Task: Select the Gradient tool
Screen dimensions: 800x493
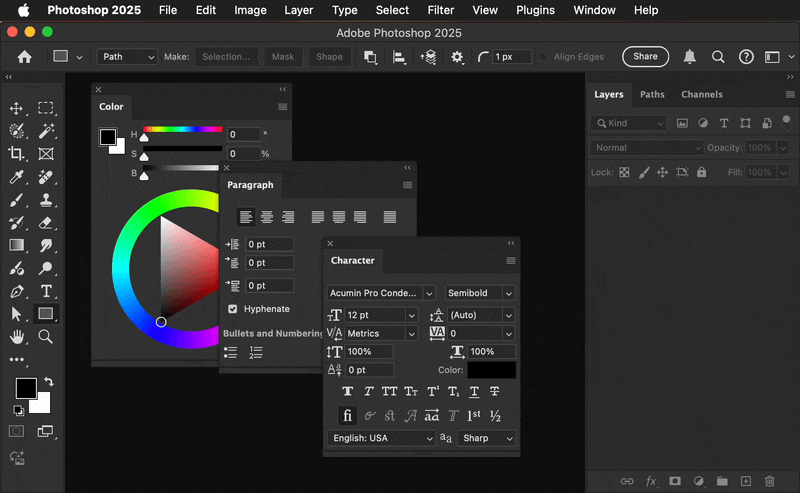Action: coord(16,245)
